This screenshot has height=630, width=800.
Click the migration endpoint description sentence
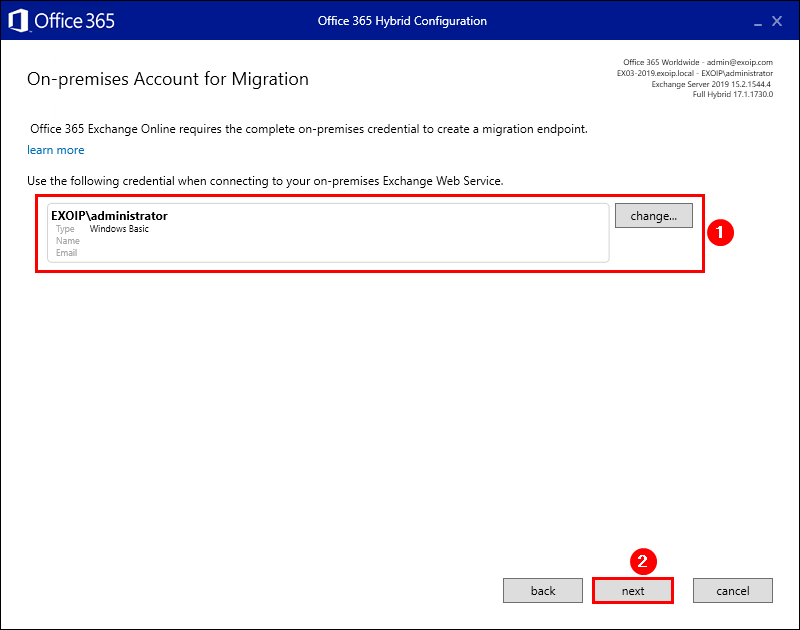309,129
